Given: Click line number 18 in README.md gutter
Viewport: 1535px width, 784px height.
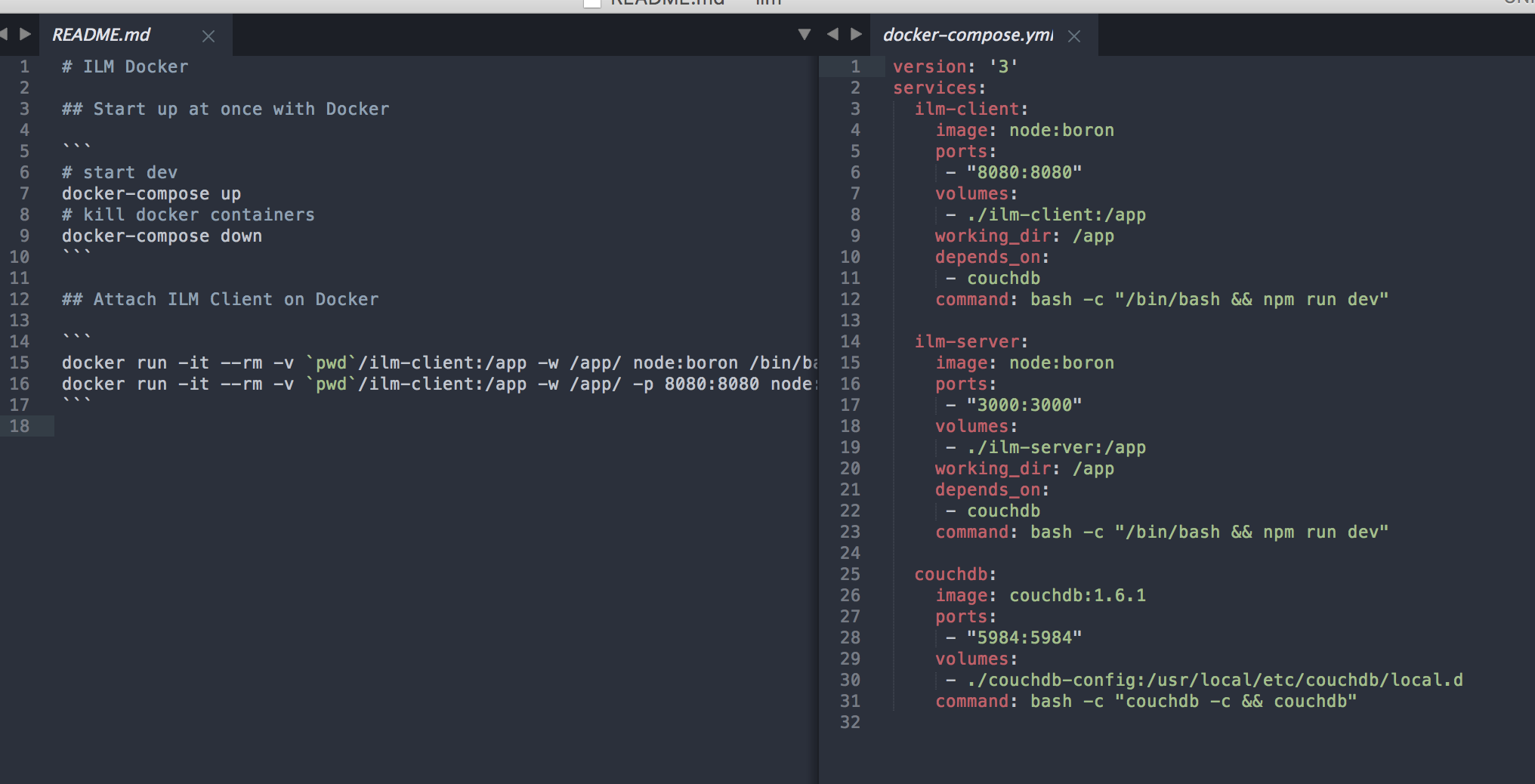Looking at the screenshot, I should tap(20, 426).
